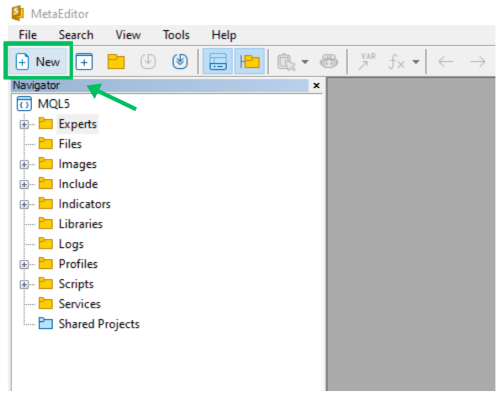Select the Libraries folder label
The image size is (500, 396).
81,224
